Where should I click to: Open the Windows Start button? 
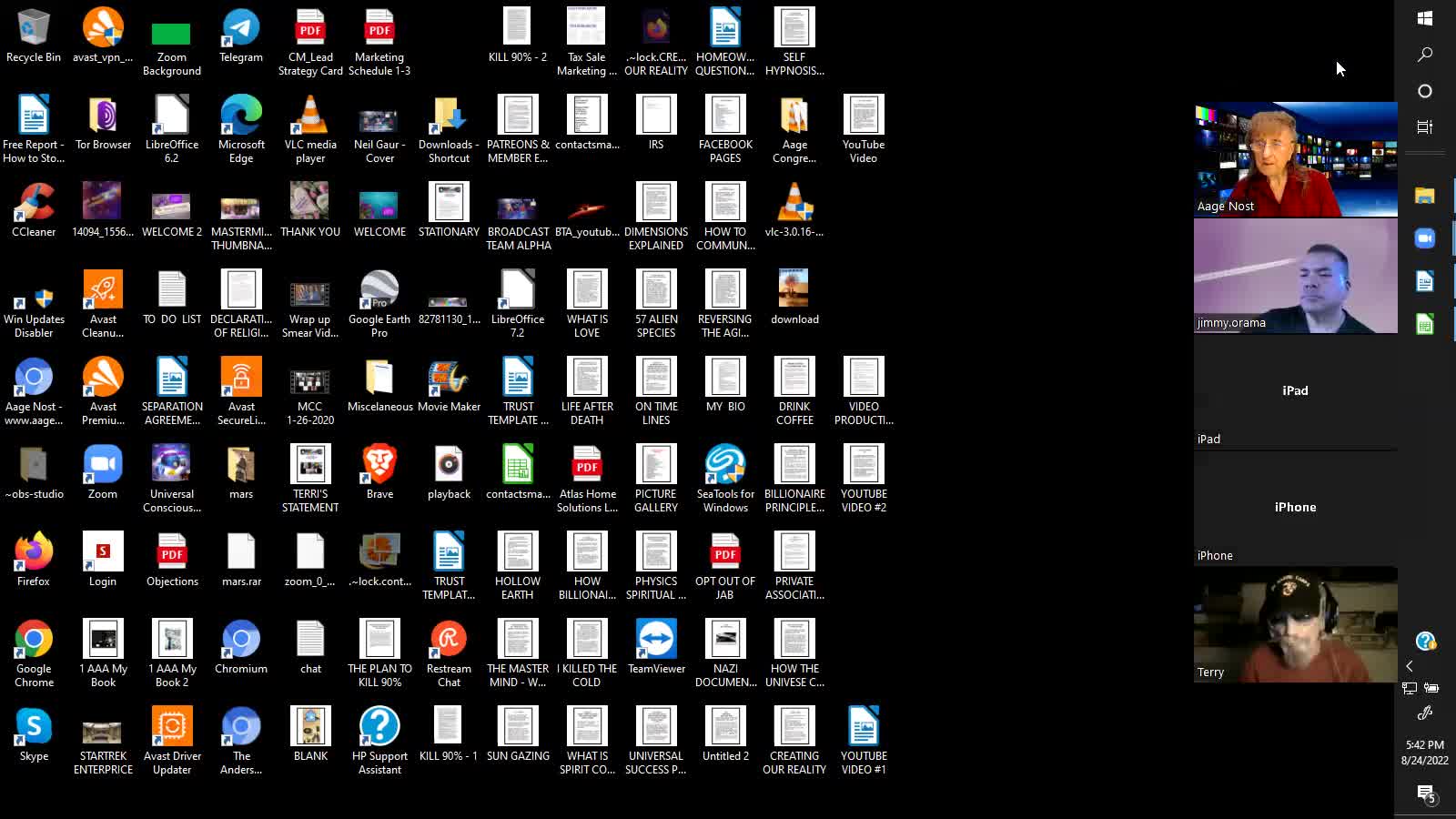click(1425, 18)
